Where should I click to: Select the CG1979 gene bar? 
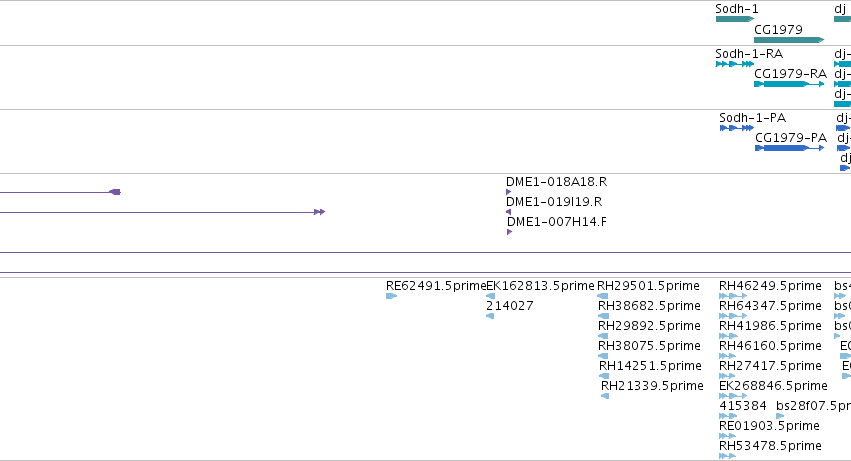point(789,40)
